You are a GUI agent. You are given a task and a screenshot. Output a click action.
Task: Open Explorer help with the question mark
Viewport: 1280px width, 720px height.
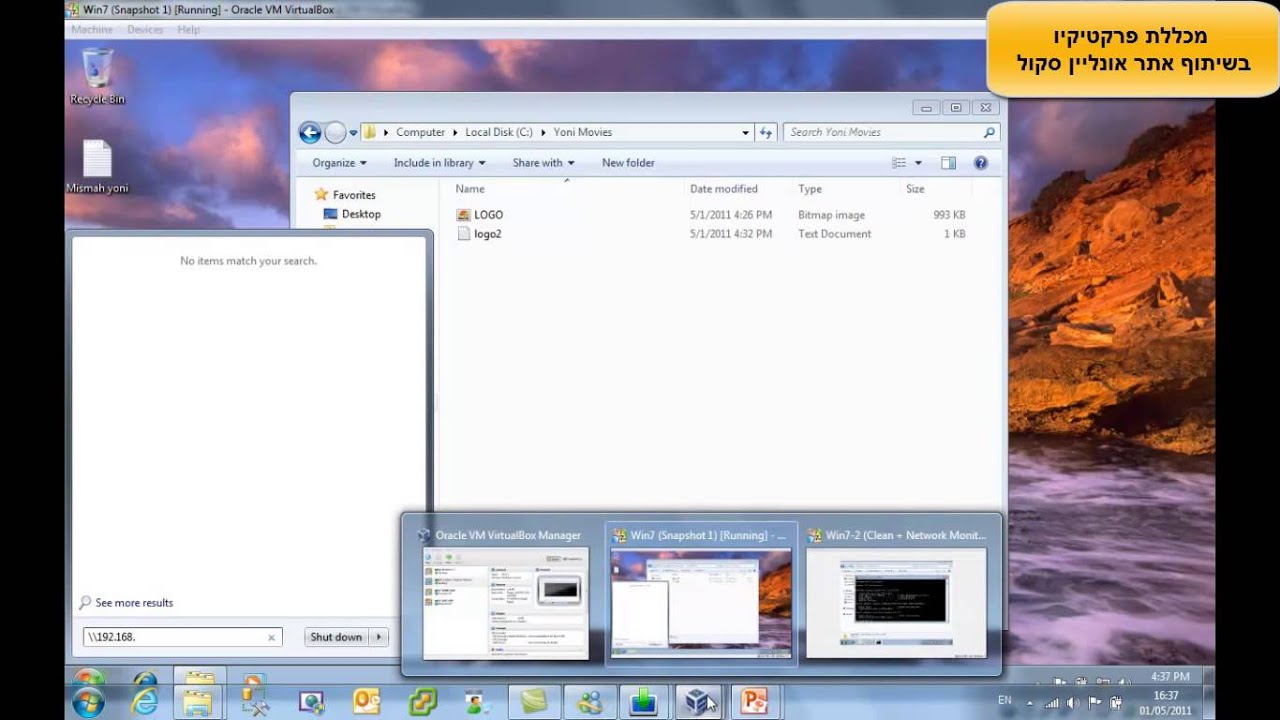(x=981, y=163)
